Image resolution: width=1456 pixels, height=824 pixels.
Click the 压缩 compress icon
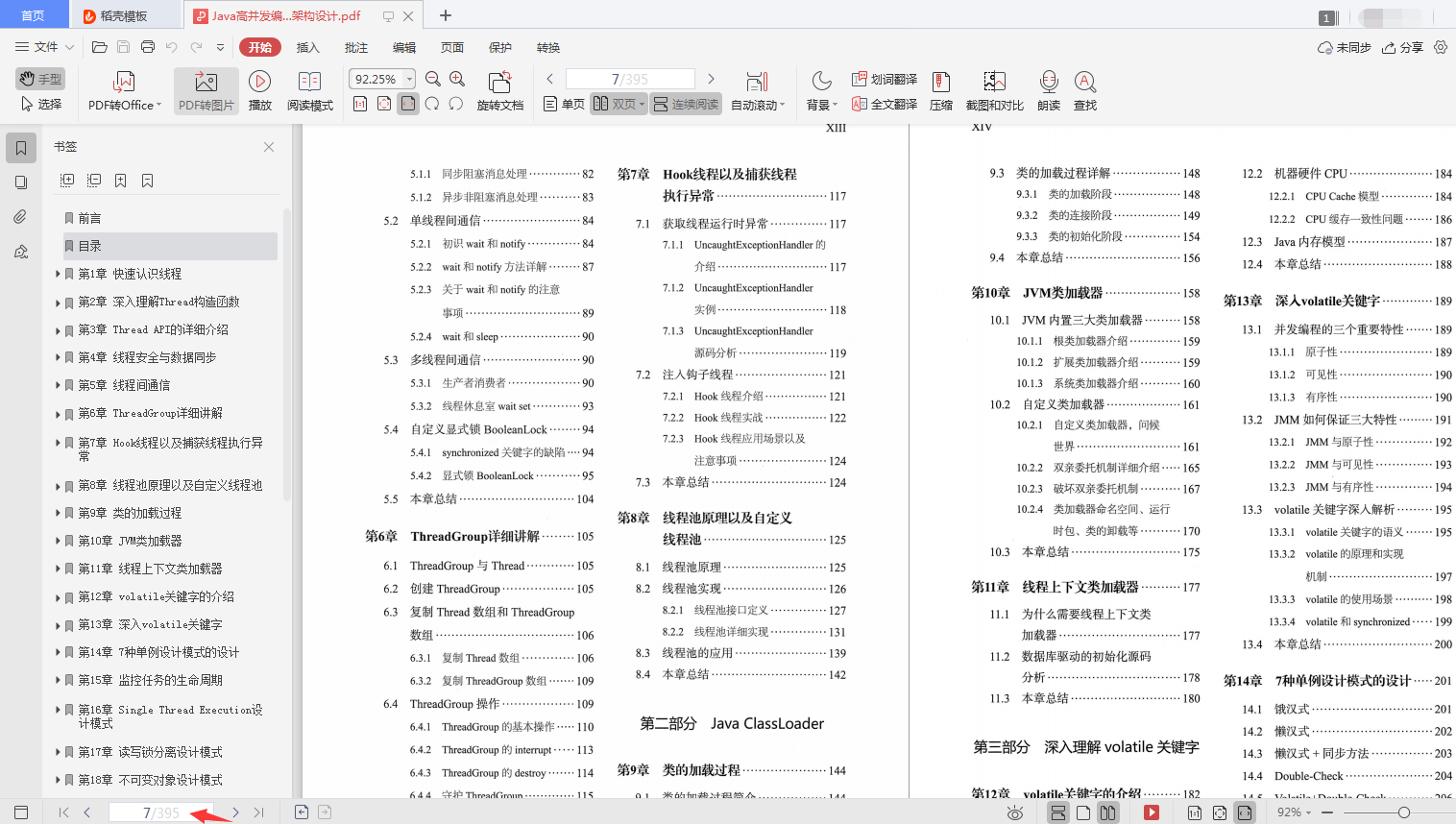(941, 92)
